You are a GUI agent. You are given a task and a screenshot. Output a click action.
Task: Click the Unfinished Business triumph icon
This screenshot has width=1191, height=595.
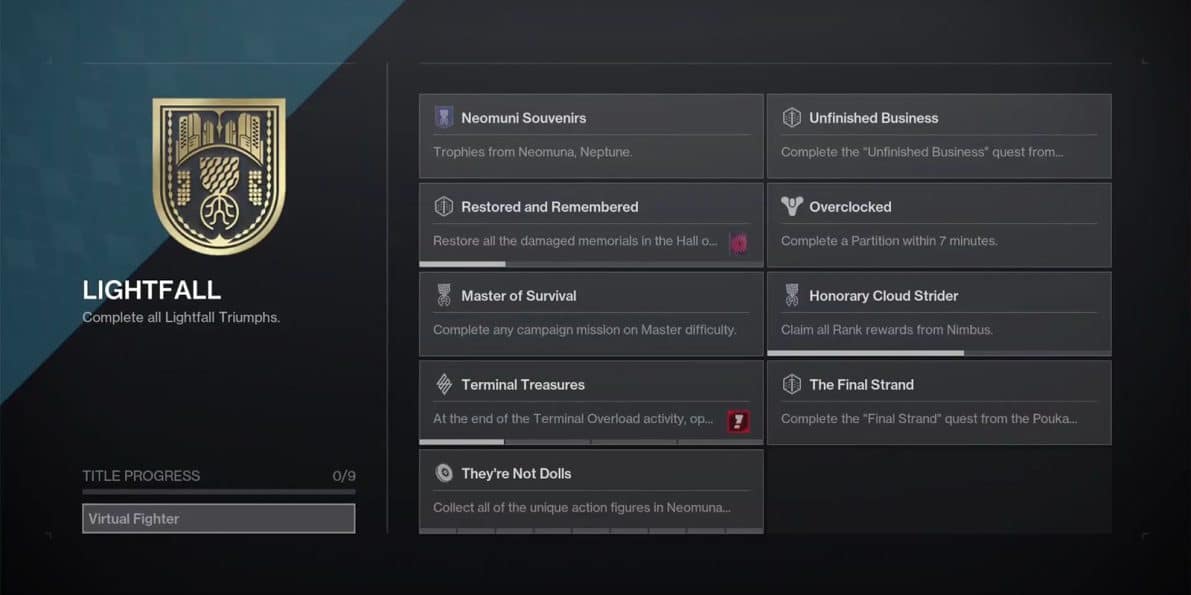pyautogui.click(x=791, y=118)
